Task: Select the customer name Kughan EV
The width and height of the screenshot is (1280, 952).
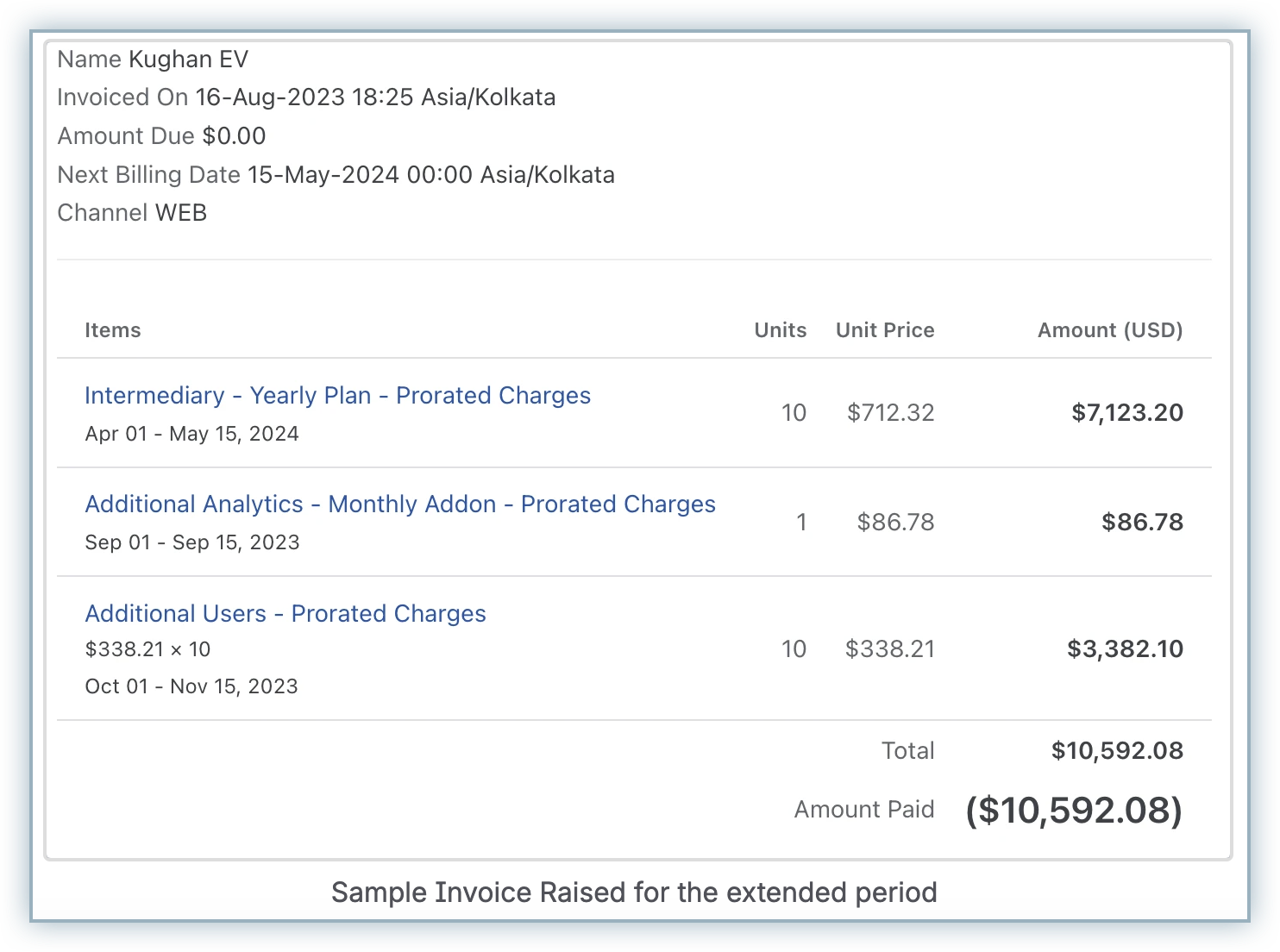Action: (x=188, y=60)
